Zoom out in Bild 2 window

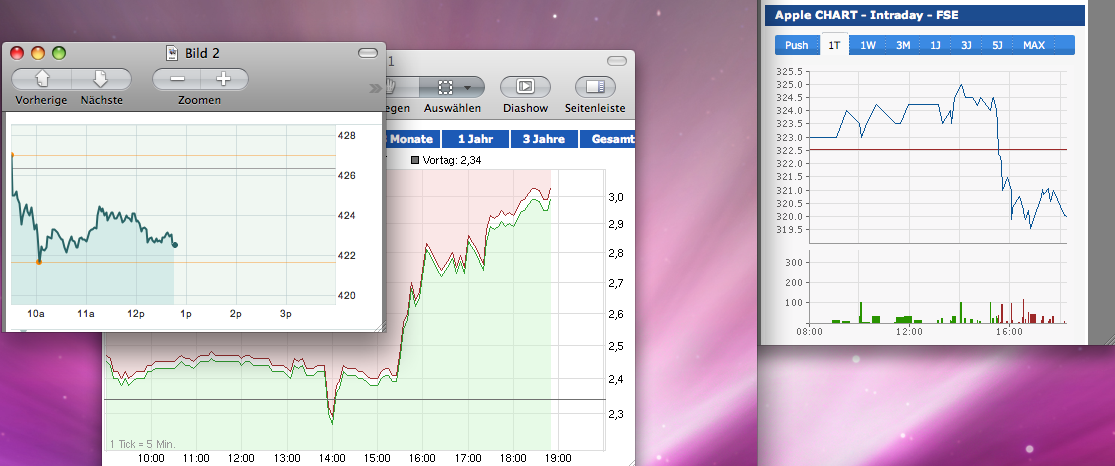177,79
